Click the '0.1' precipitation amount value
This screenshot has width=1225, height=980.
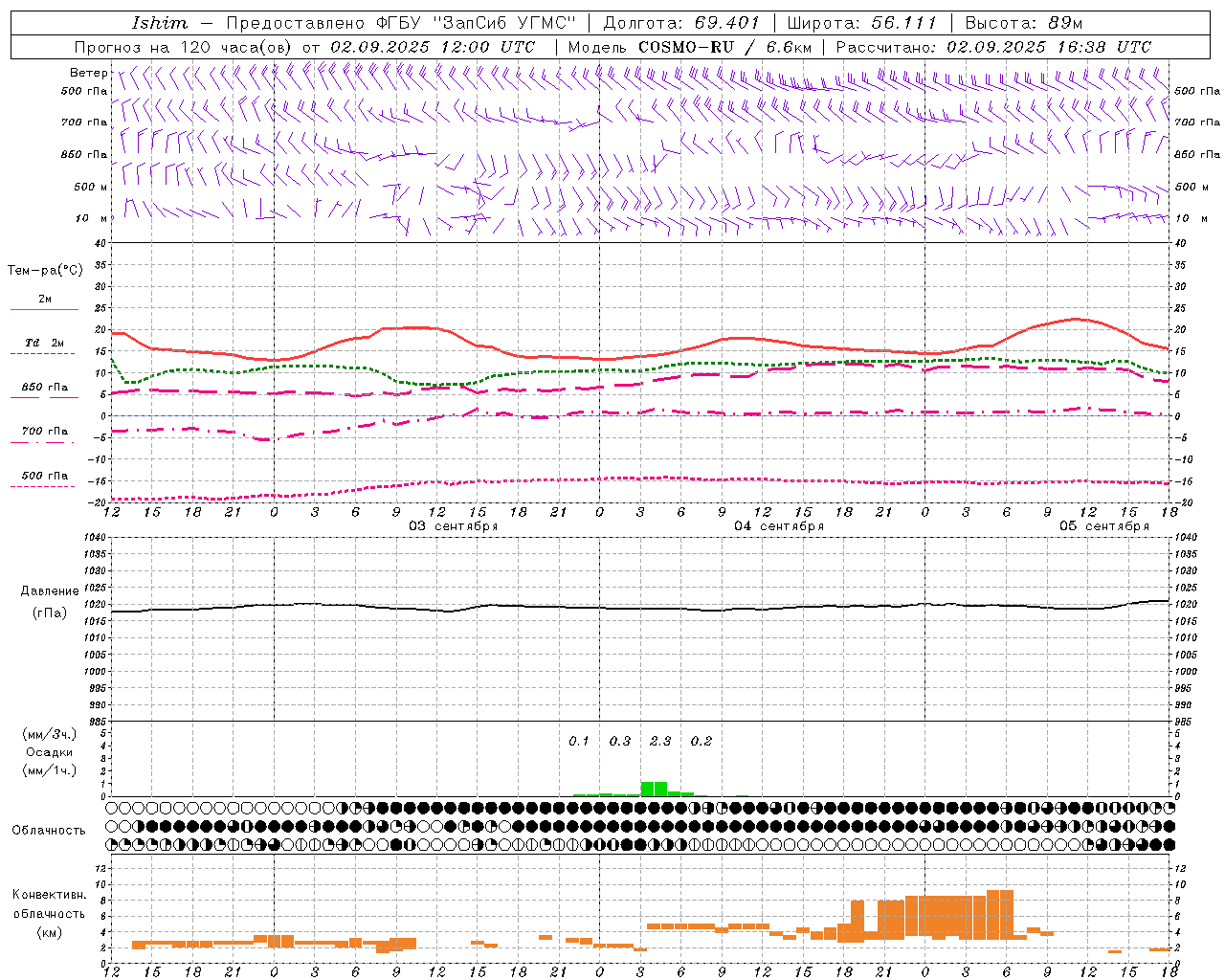tap(579, 741)
